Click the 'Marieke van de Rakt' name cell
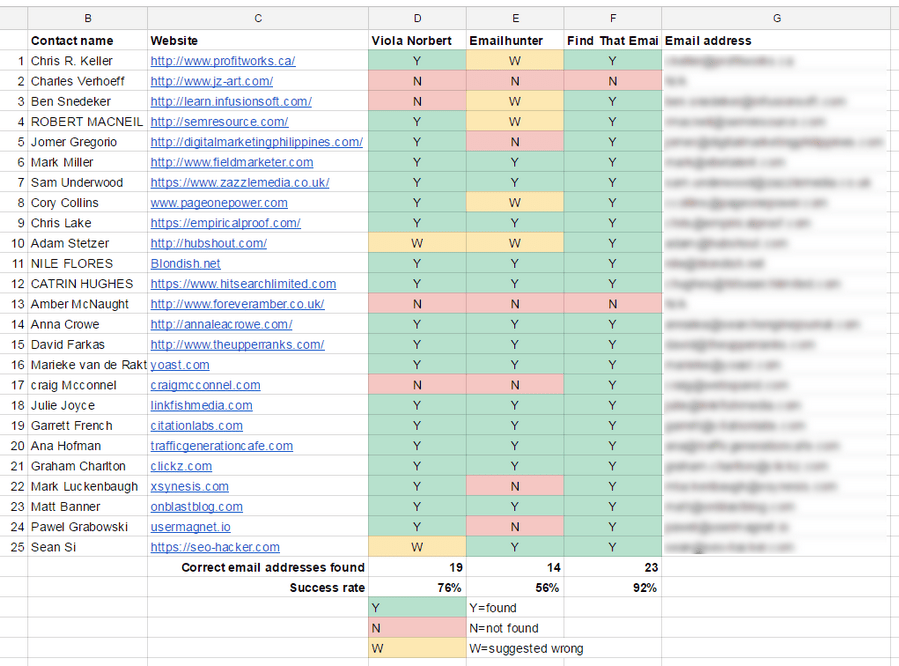This screenshot has height=666, width=899. pos(87,365)
